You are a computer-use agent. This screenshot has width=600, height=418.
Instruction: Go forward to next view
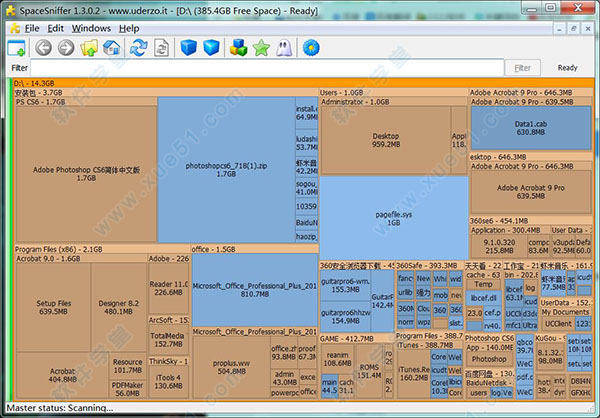66,48
